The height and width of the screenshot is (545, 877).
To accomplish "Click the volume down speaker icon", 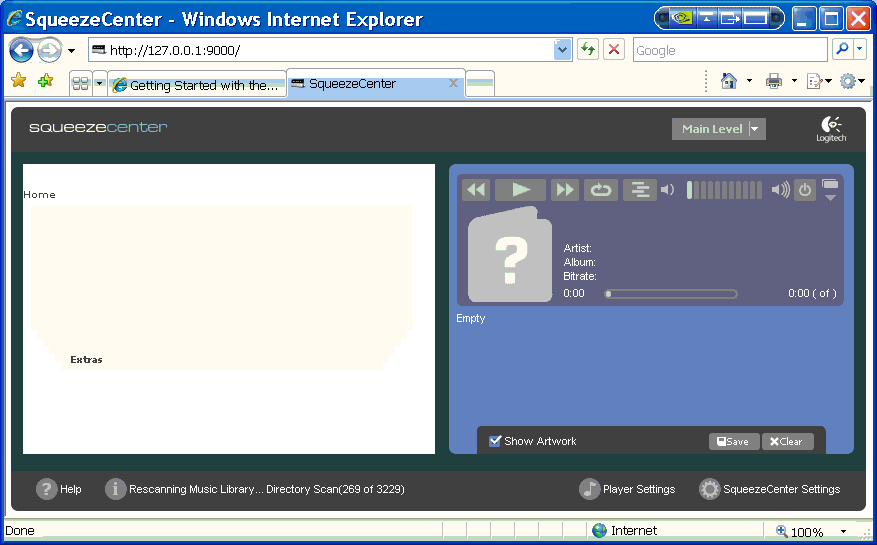I will pyautogui.click(x=668, y=190).
